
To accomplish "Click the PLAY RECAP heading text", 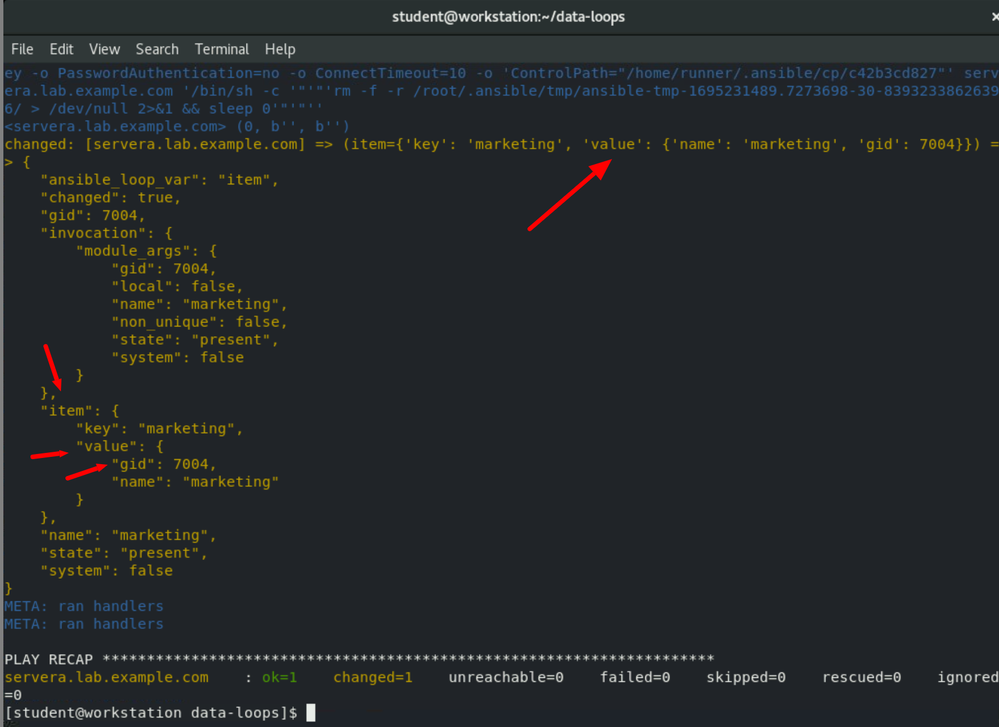I will (49, 660).
